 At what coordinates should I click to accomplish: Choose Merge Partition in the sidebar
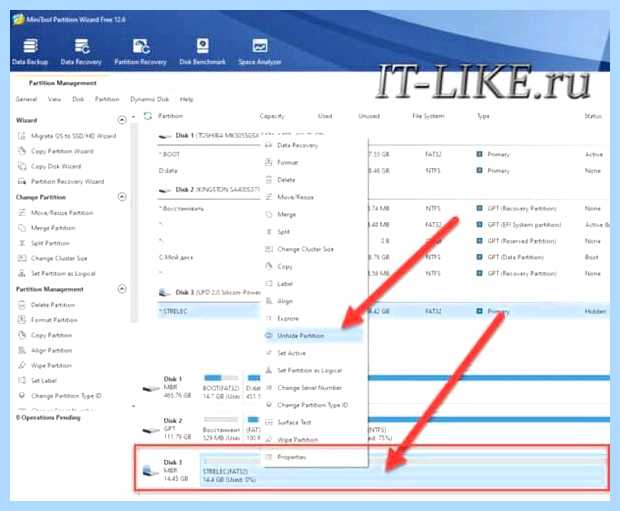tap(47, 228)
